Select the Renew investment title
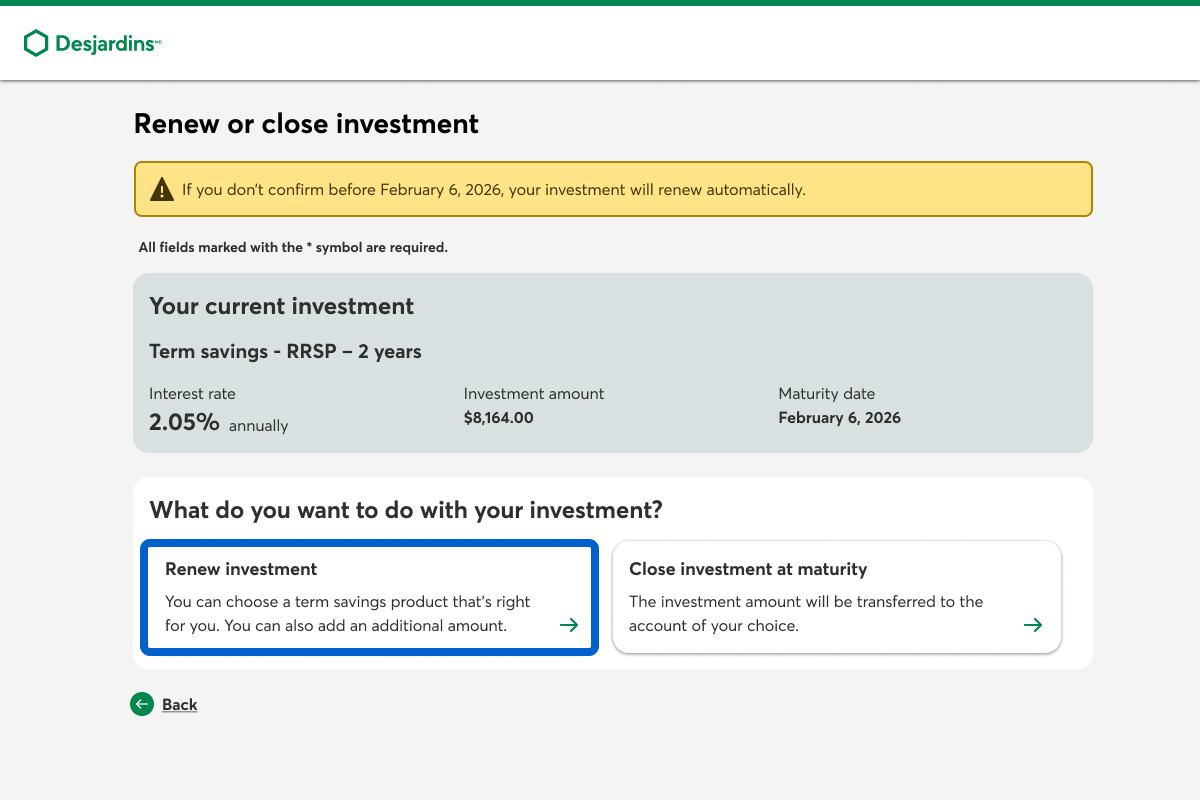1200x800 pixels. pyautogui.click(x=241, y=569)
